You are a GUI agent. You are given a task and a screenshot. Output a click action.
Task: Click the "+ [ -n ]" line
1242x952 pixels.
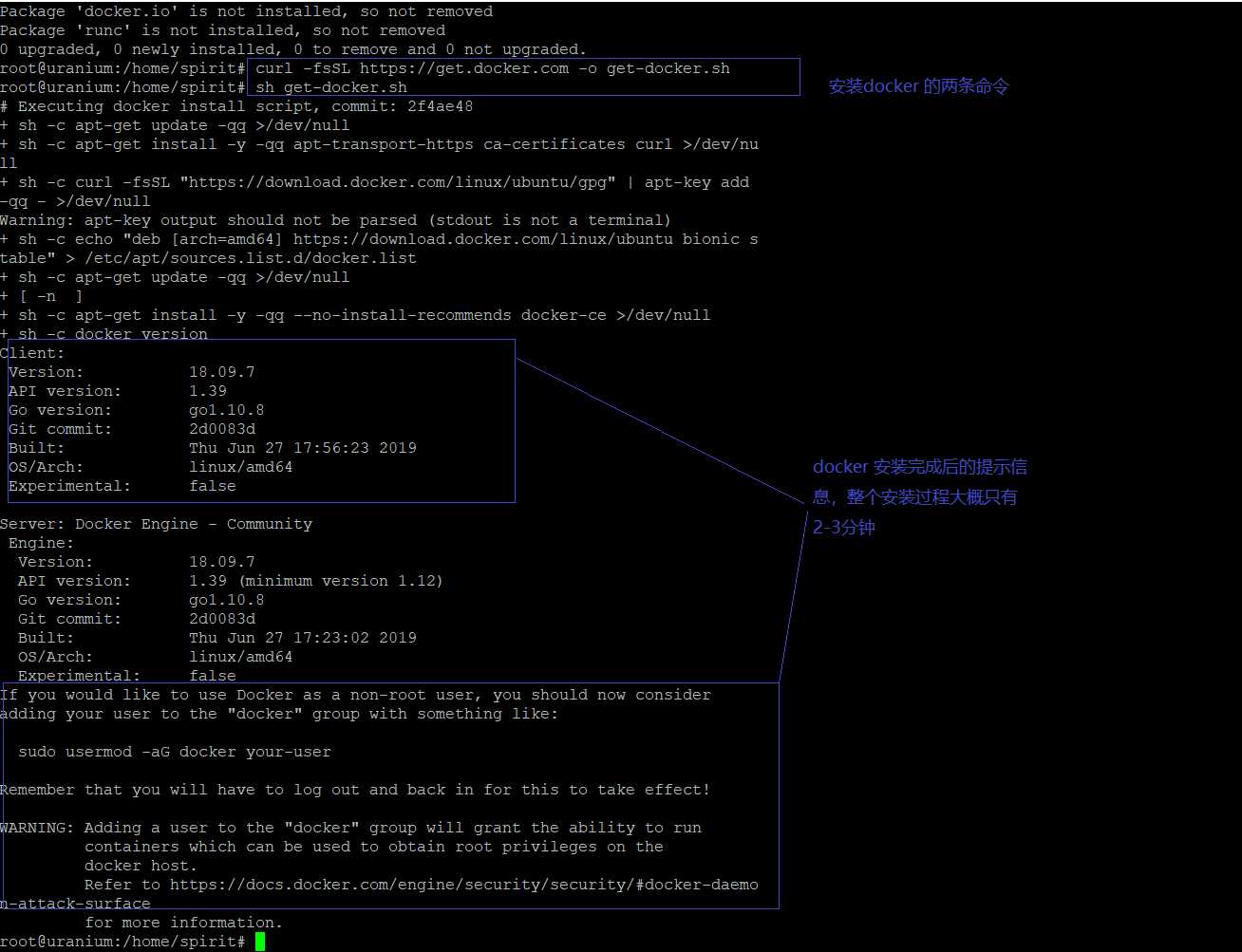[42, 296]
